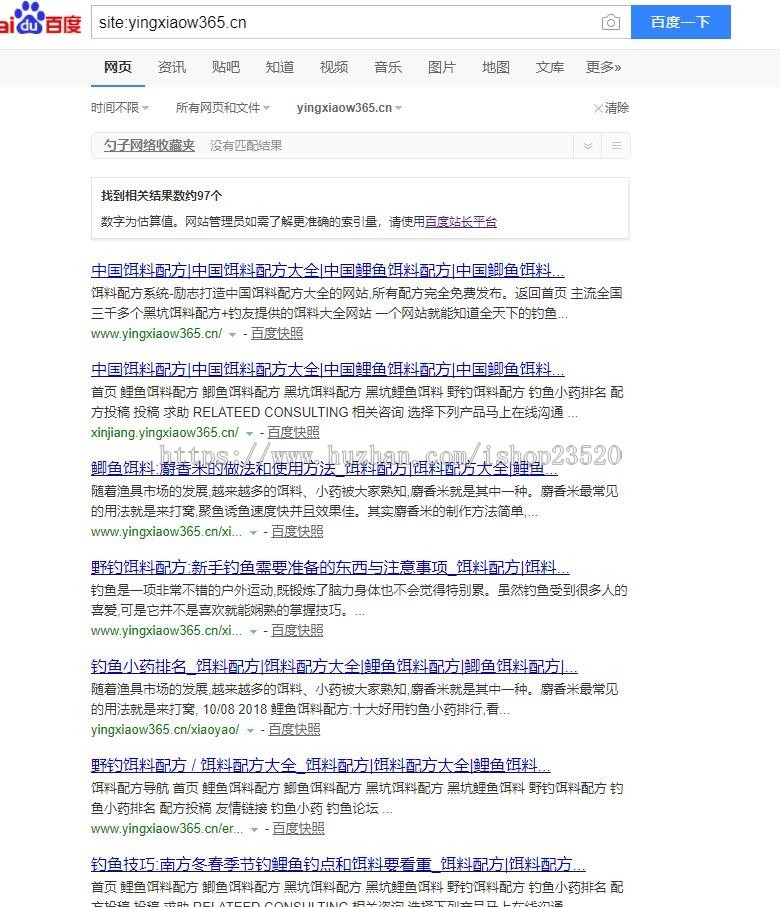Click the yingxiaow365.cn/xiaoyao/ green URL
780x907 pixels.
(165, 729)
